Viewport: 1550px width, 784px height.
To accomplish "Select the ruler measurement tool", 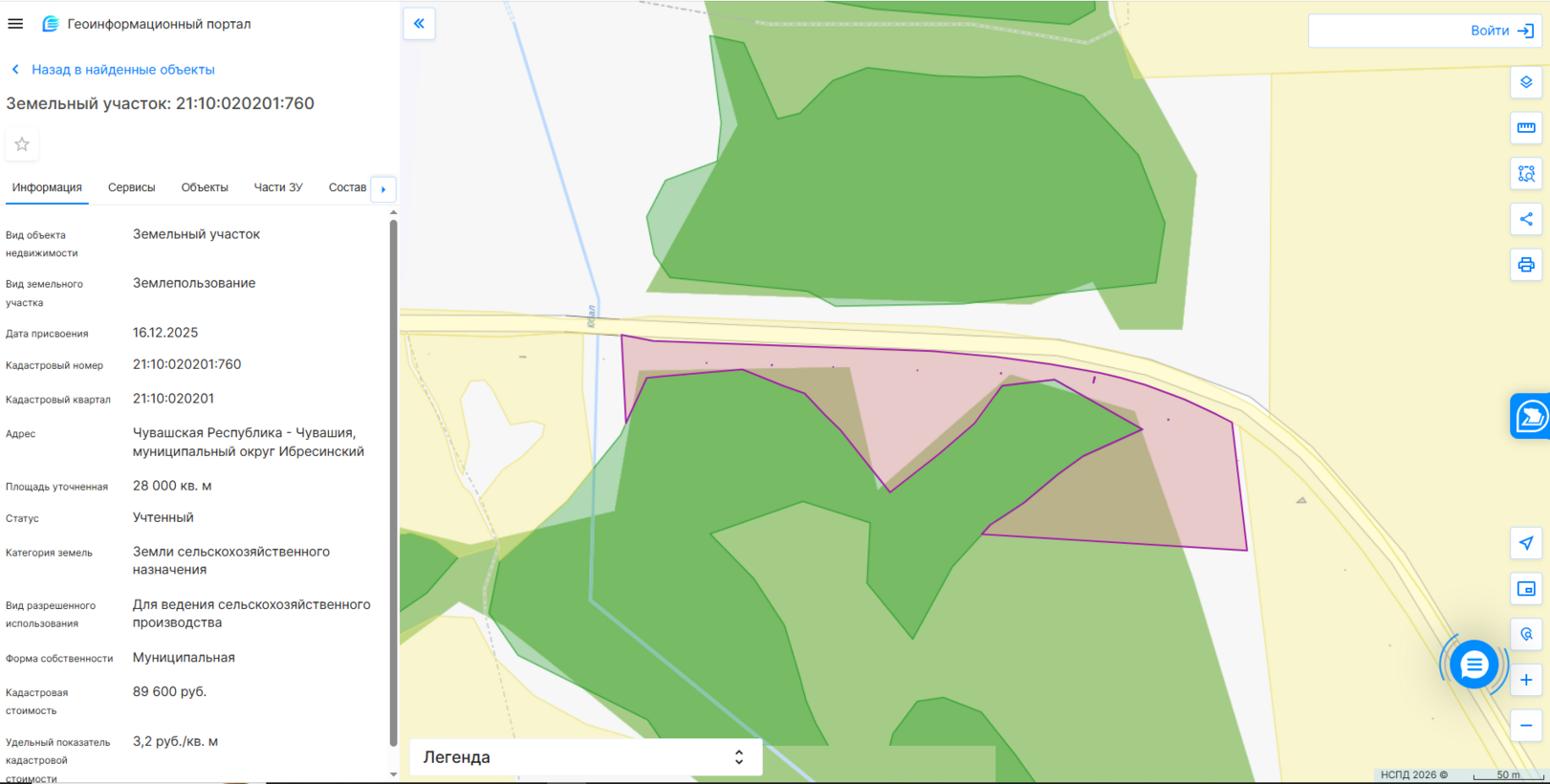I will click(x=1526, y=128).
